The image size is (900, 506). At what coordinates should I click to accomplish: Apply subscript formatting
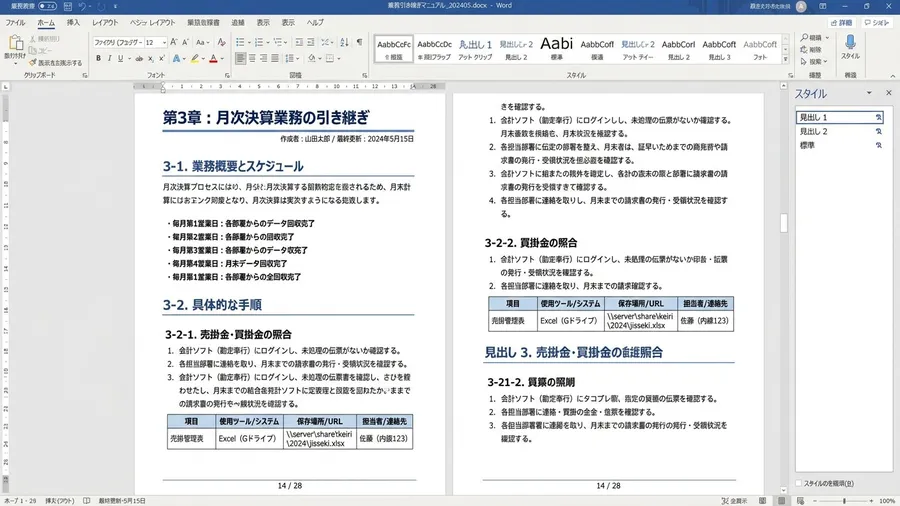[150, 59]
